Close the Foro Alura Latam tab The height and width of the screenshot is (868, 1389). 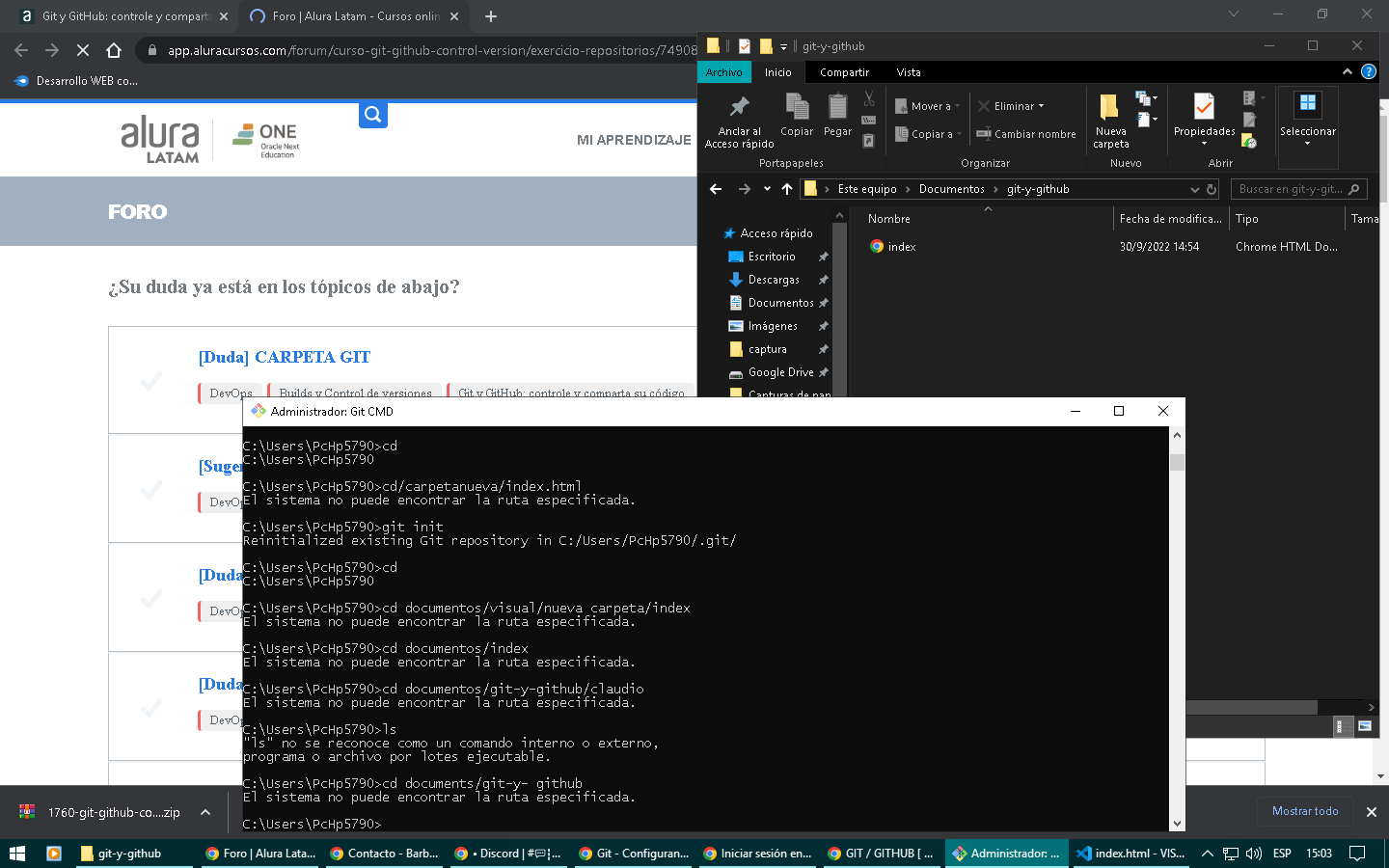[454, 16]
